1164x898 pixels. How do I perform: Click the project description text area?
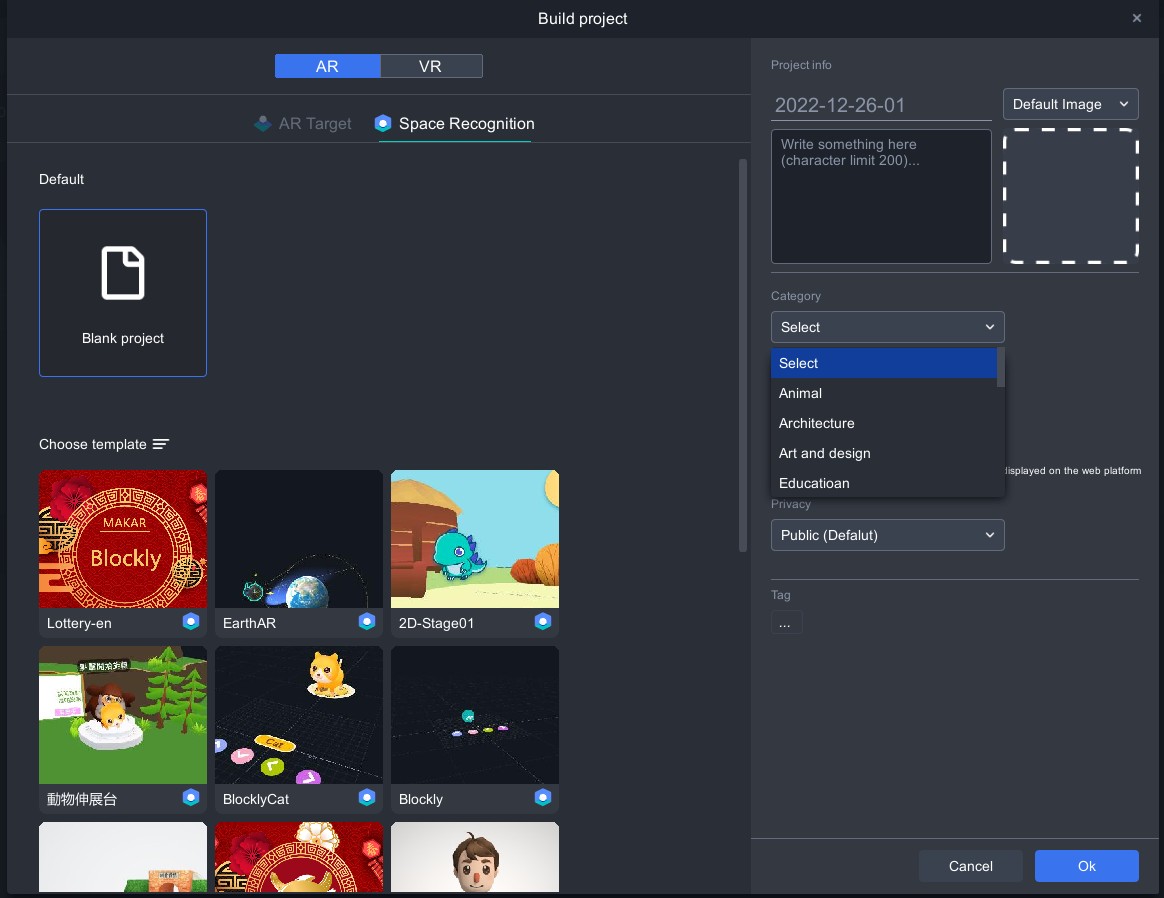tap(881, 196)
